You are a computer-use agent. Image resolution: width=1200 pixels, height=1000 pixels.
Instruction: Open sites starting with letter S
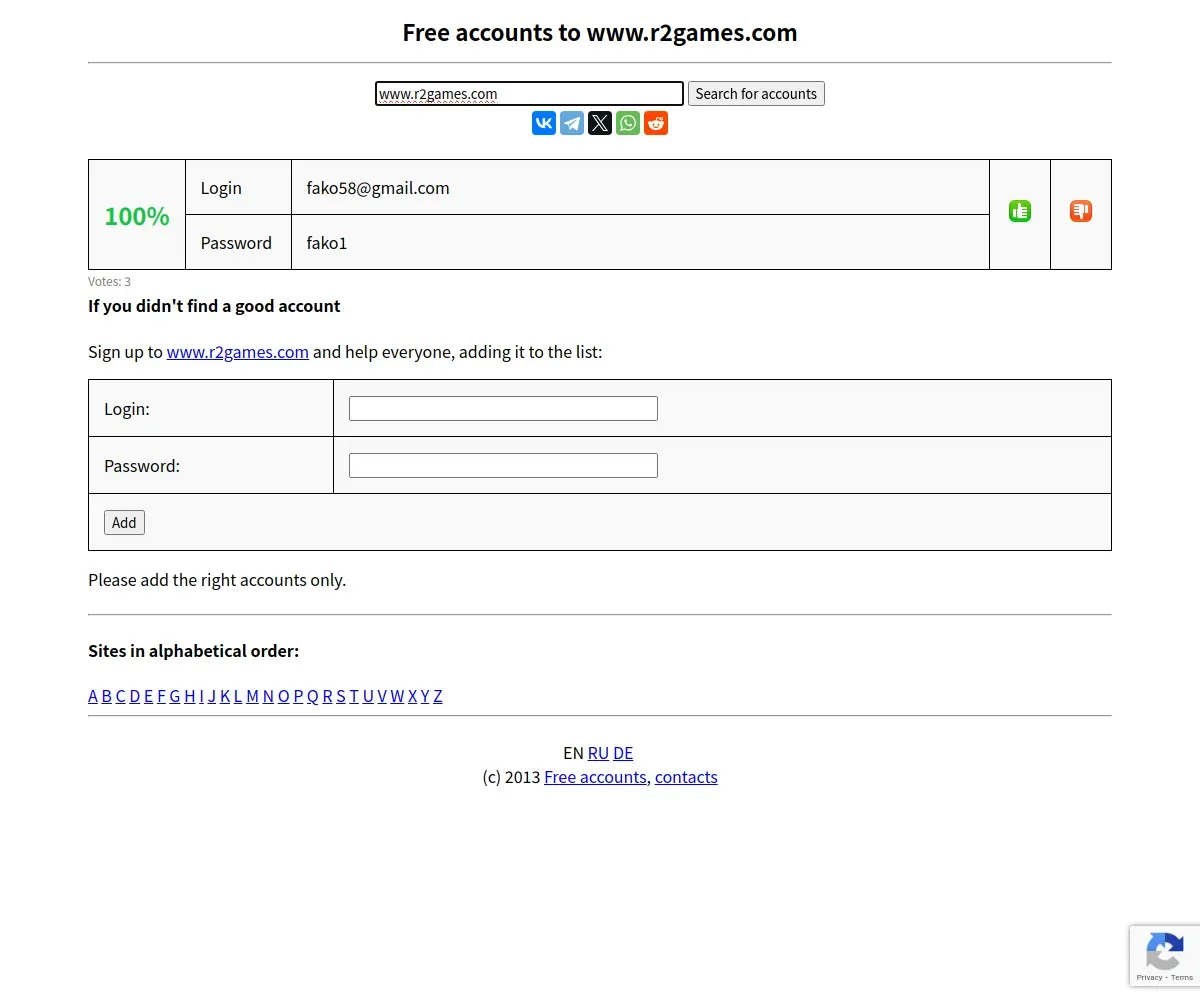tap(341, 696)
